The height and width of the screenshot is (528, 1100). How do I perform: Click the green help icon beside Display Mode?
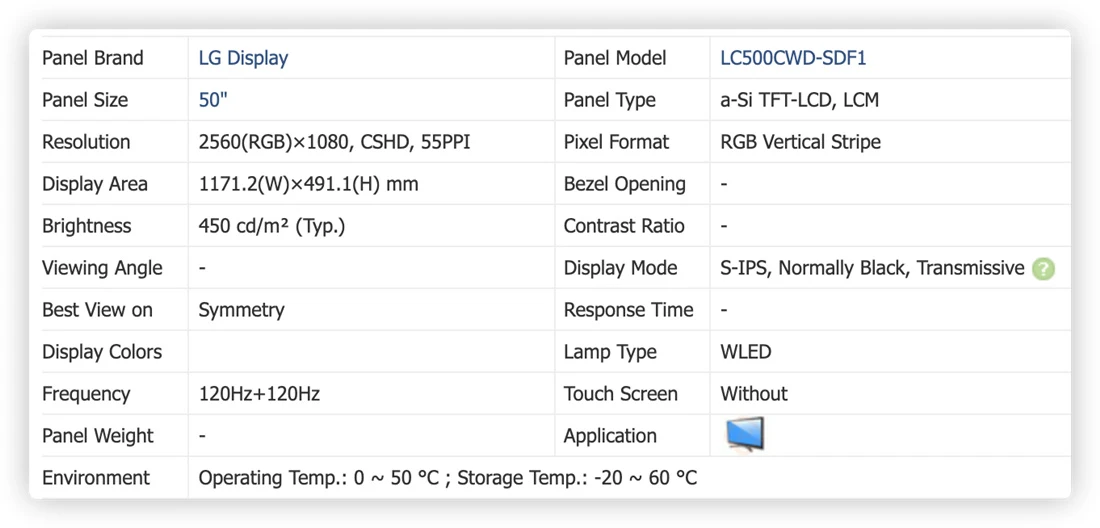1043,269
